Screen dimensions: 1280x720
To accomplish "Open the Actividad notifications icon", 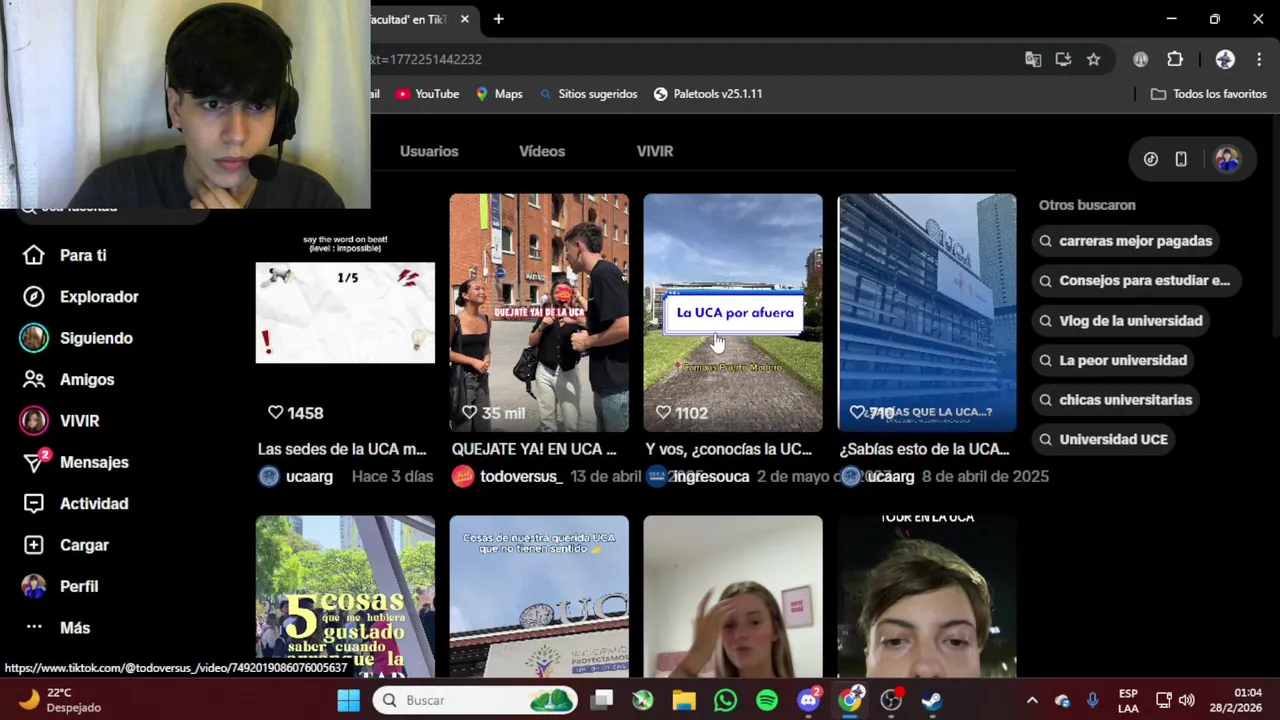I will pos(34,504).
